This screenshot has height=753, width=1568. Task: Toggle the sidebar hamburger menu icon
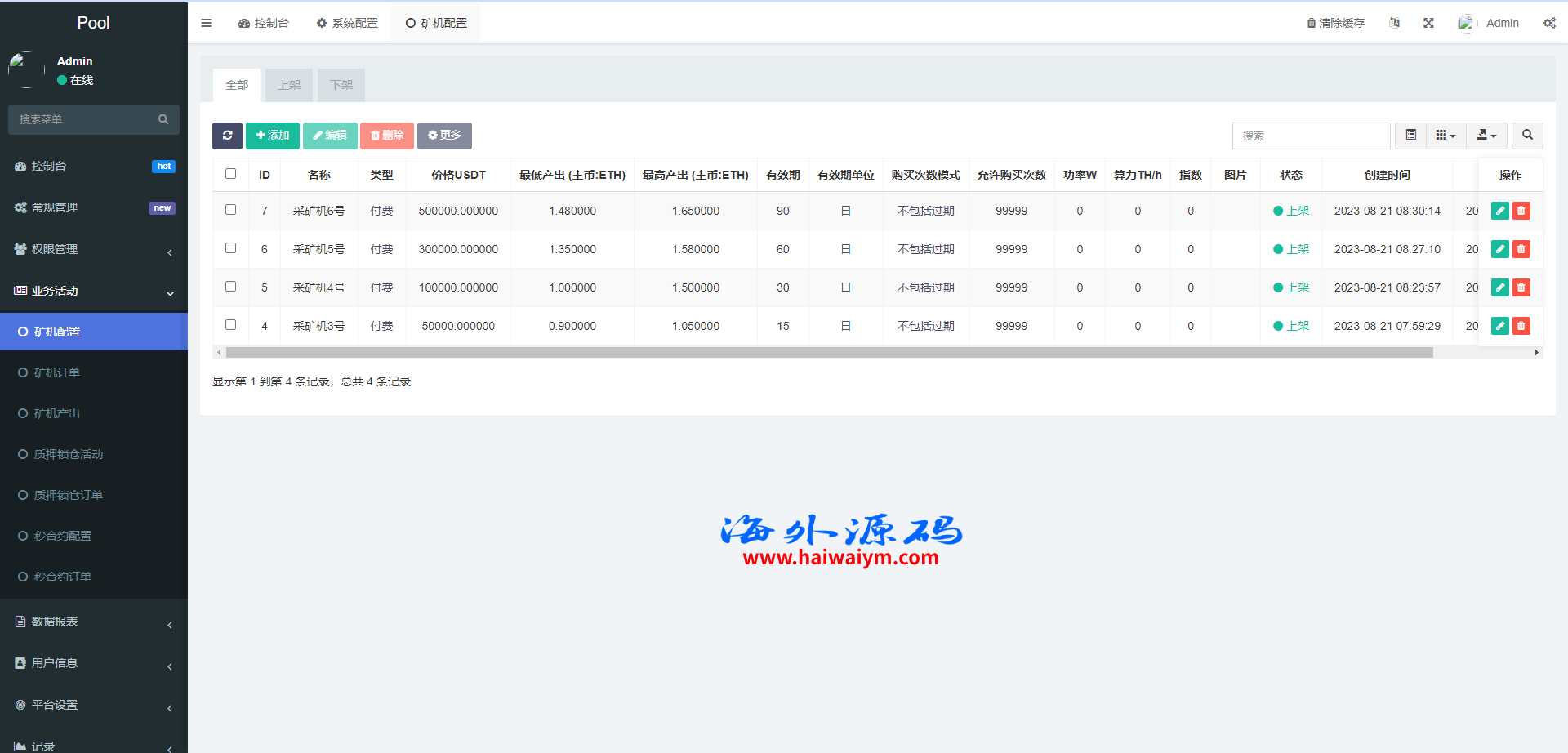[206, 23]
